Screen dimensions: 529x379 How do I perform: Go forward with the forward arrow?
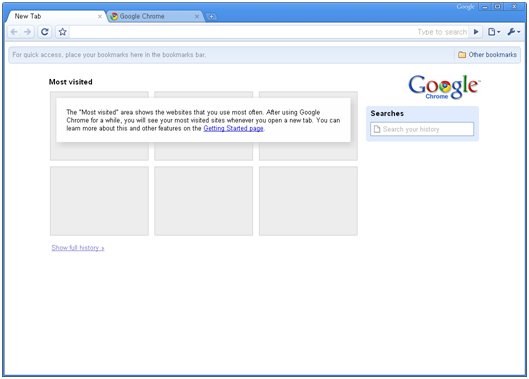pyautogui.click(x=27, y=32)
